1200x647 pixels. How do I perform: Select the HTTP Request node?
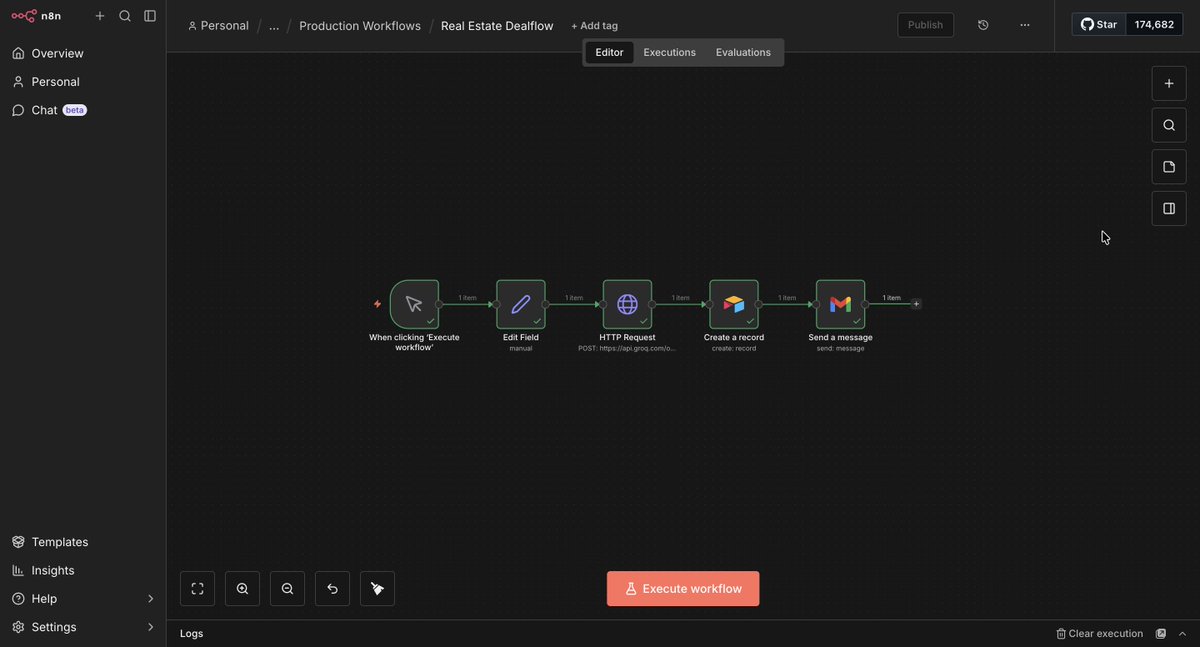tap(627, 304)
